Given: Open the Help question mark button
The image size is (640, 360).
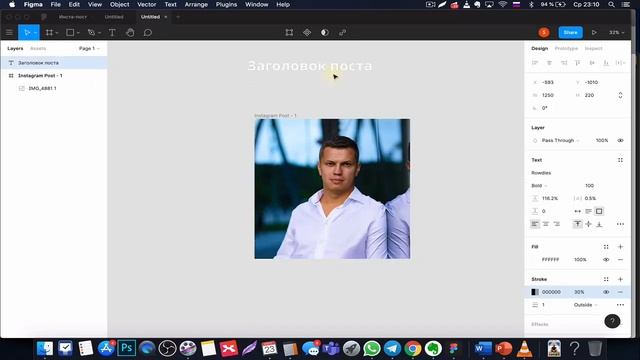Looking at the screenshot, I should click(x=612, y=321).
